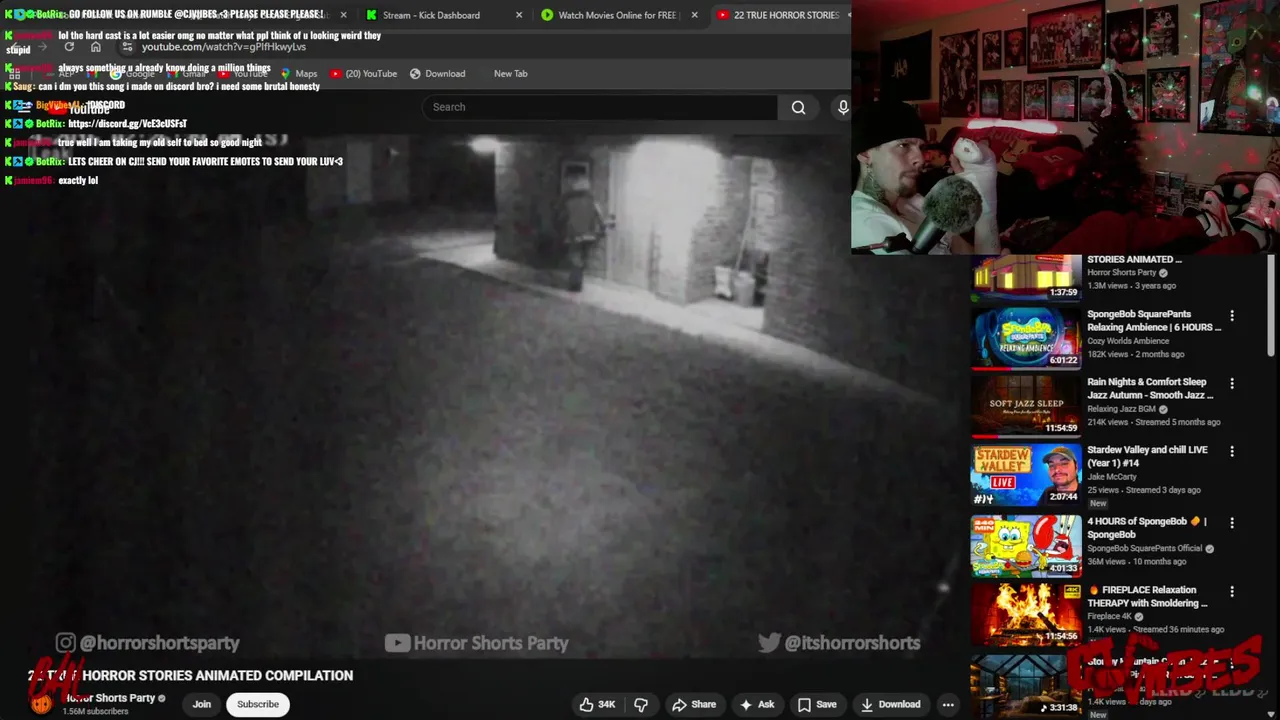Subscribe to Horror Shorts Party
1280x720 pixels.
coord(258,704)
